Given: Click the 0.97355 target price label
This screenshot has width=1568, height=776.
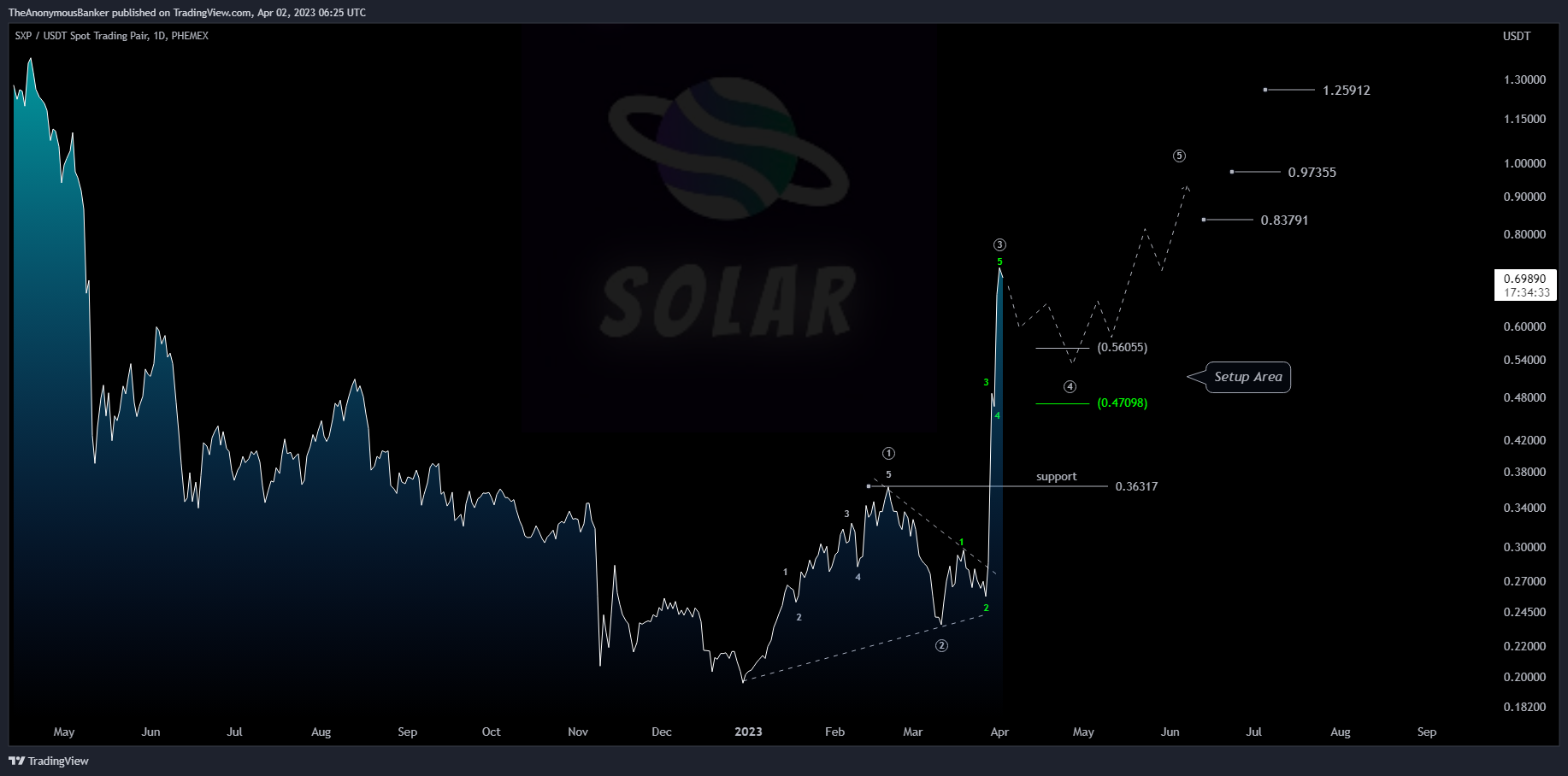Looking at the screenshot, I should tap(1312, 172).
